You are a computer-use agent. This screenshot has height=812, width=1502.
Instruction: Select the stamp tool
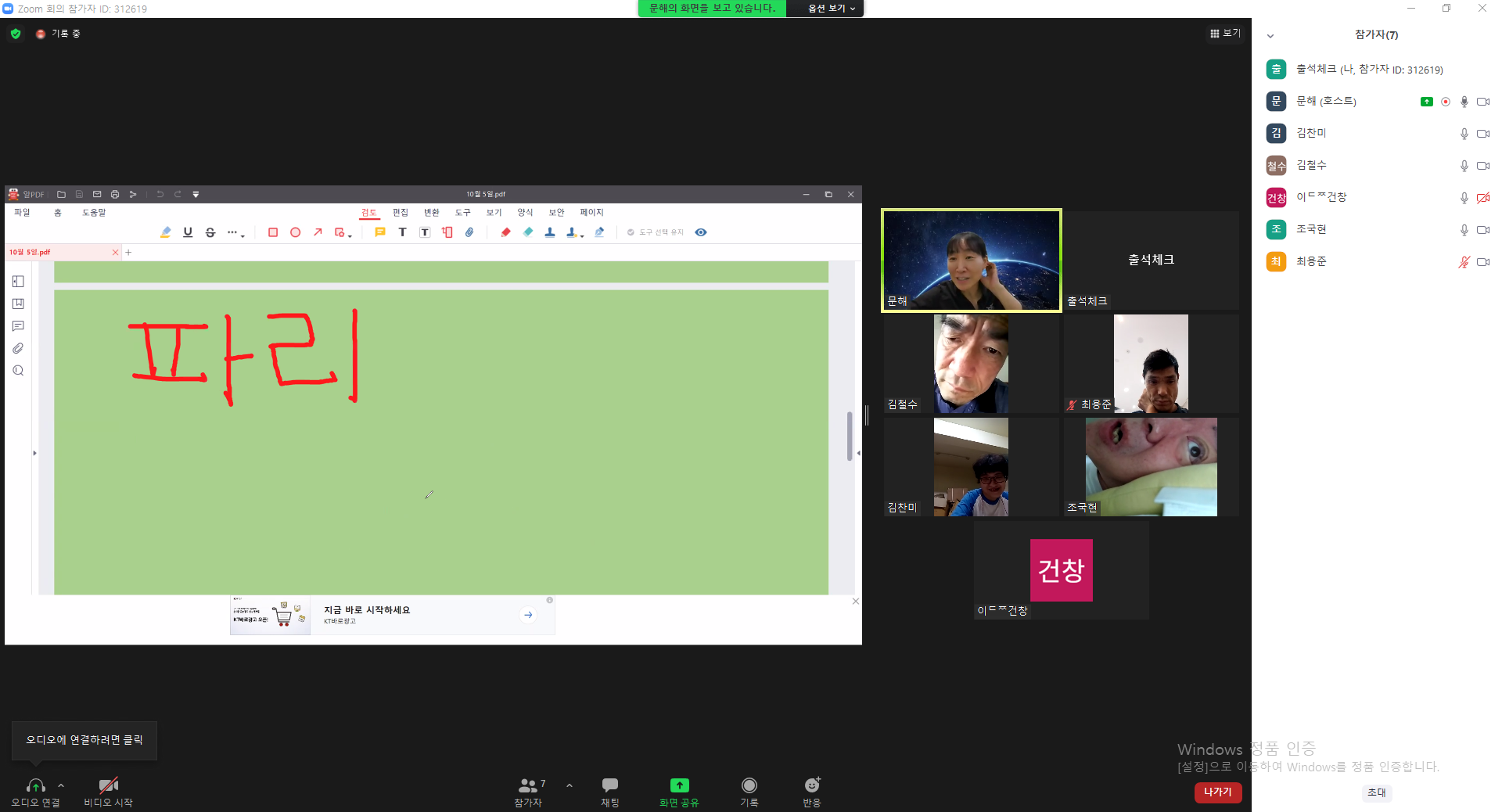pyautogui.click(x=550, y=232)
